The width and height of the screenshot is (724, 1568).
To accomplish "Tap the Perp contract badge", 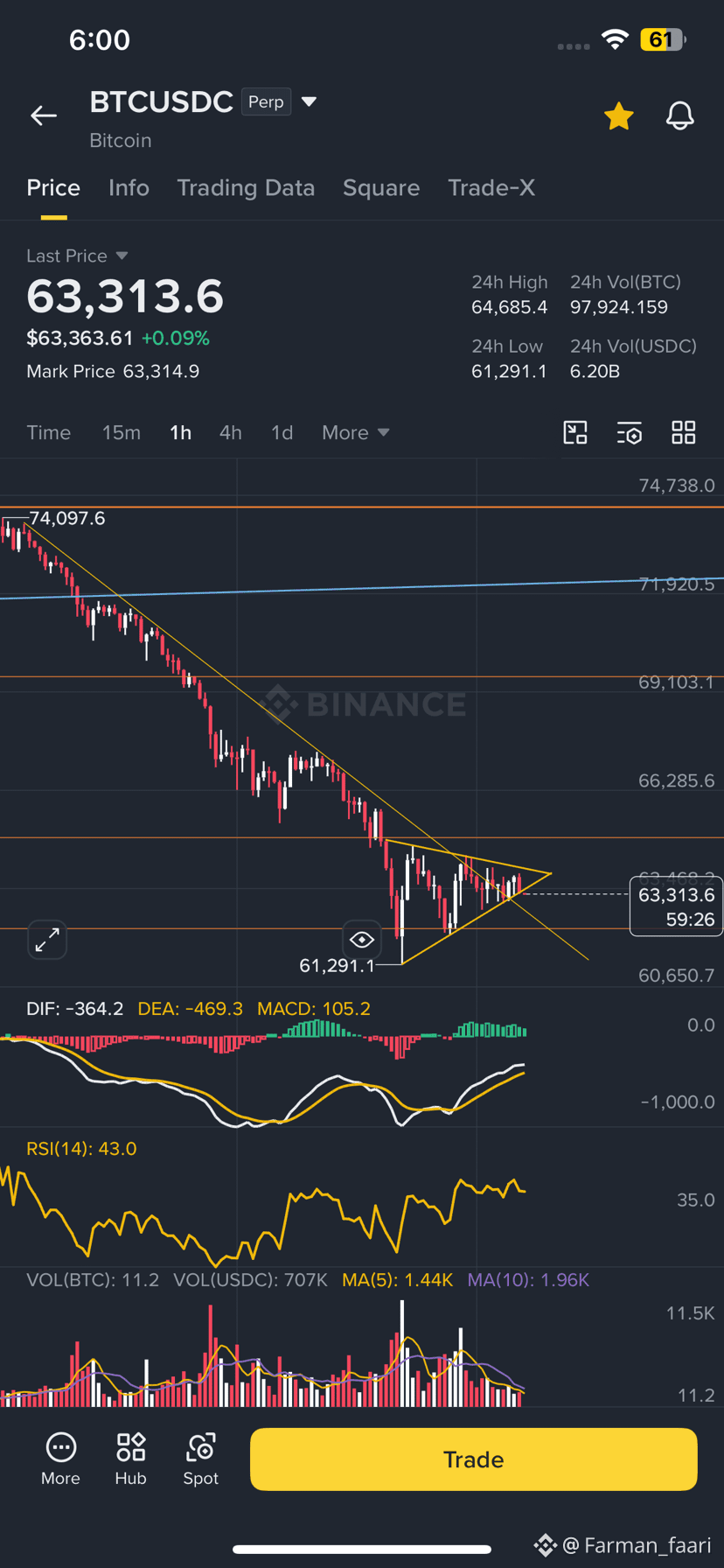I will (266, 101).
